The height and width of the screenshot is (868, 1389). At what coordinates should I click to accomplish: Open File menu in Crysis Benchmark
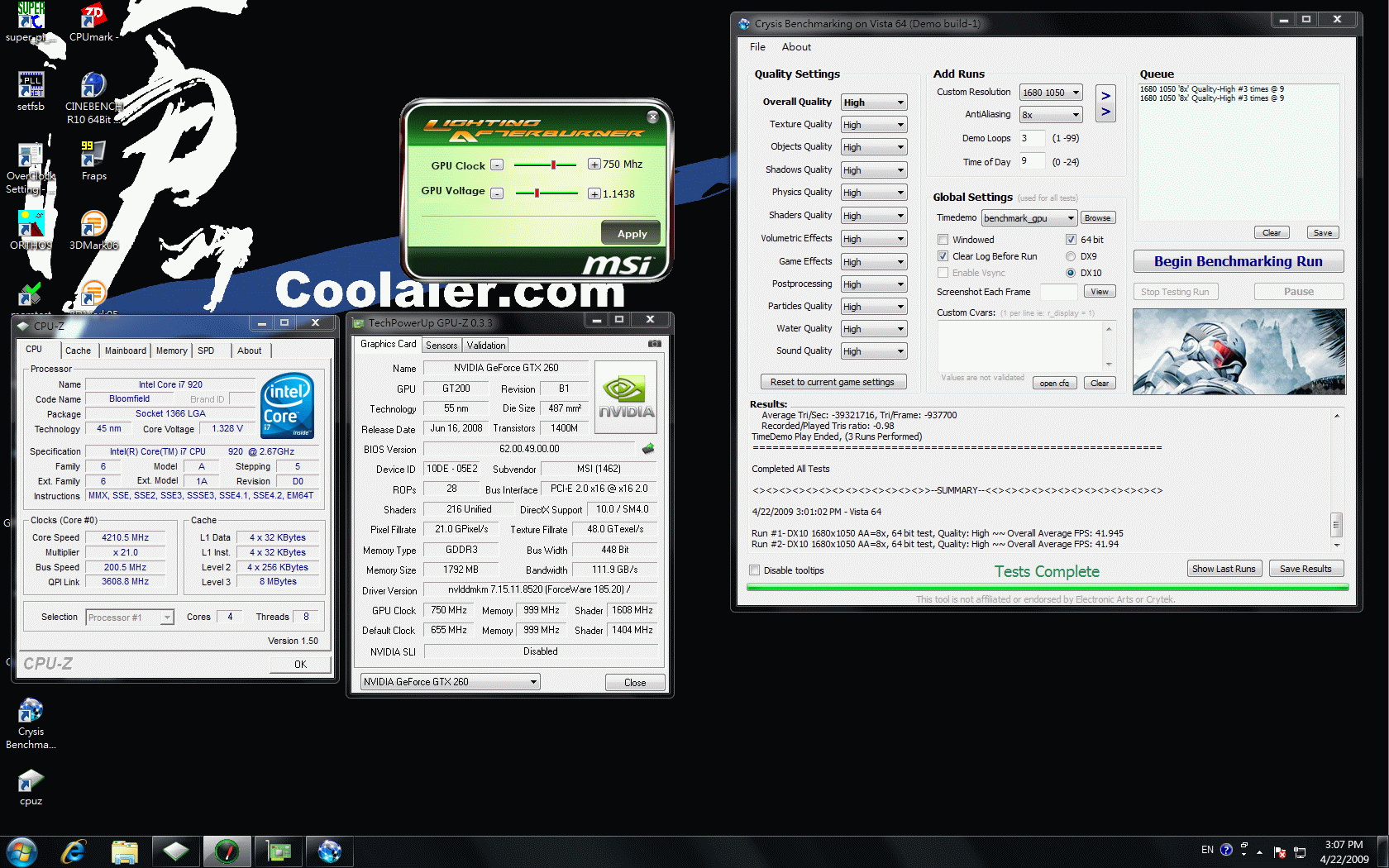click(757, 47)
